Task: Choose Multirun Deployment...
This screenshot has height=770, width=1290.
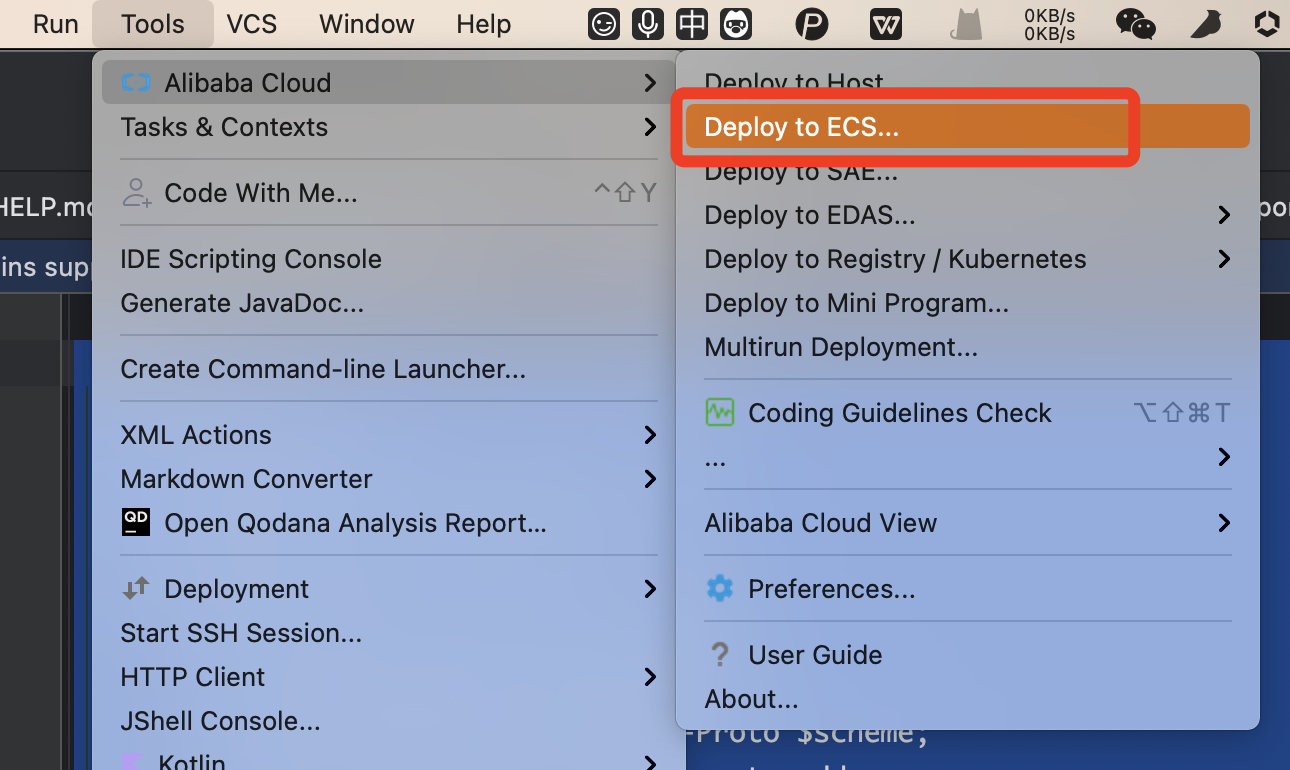Action: click(967, 347)
